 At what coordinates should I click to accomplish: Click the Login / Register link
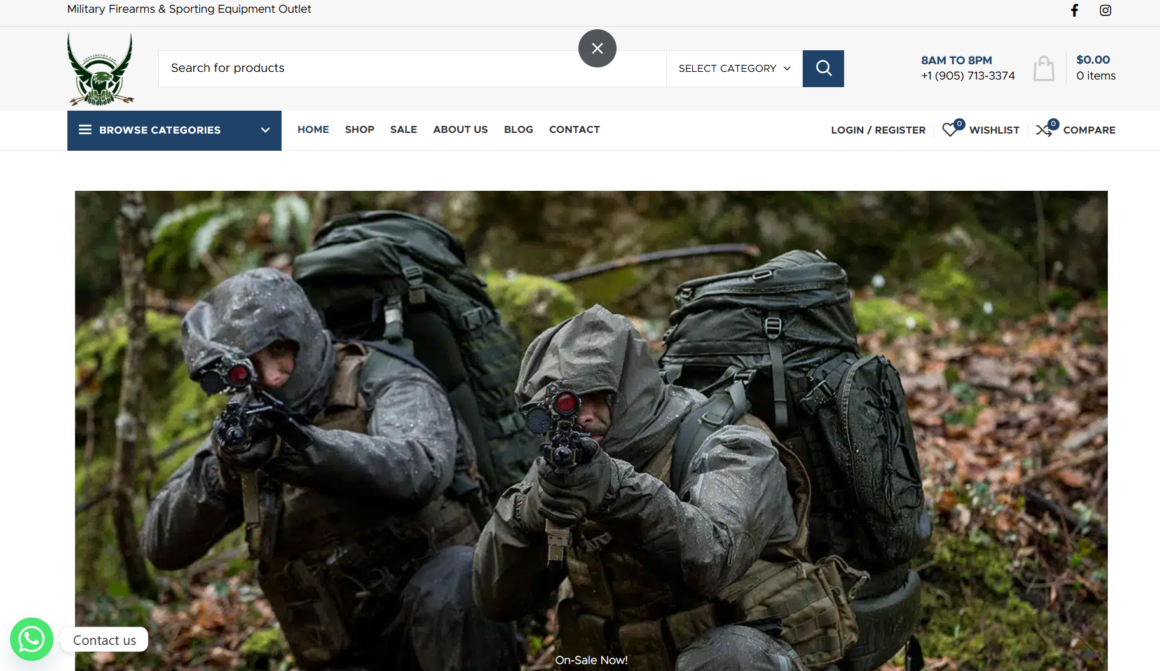point(878,130)
